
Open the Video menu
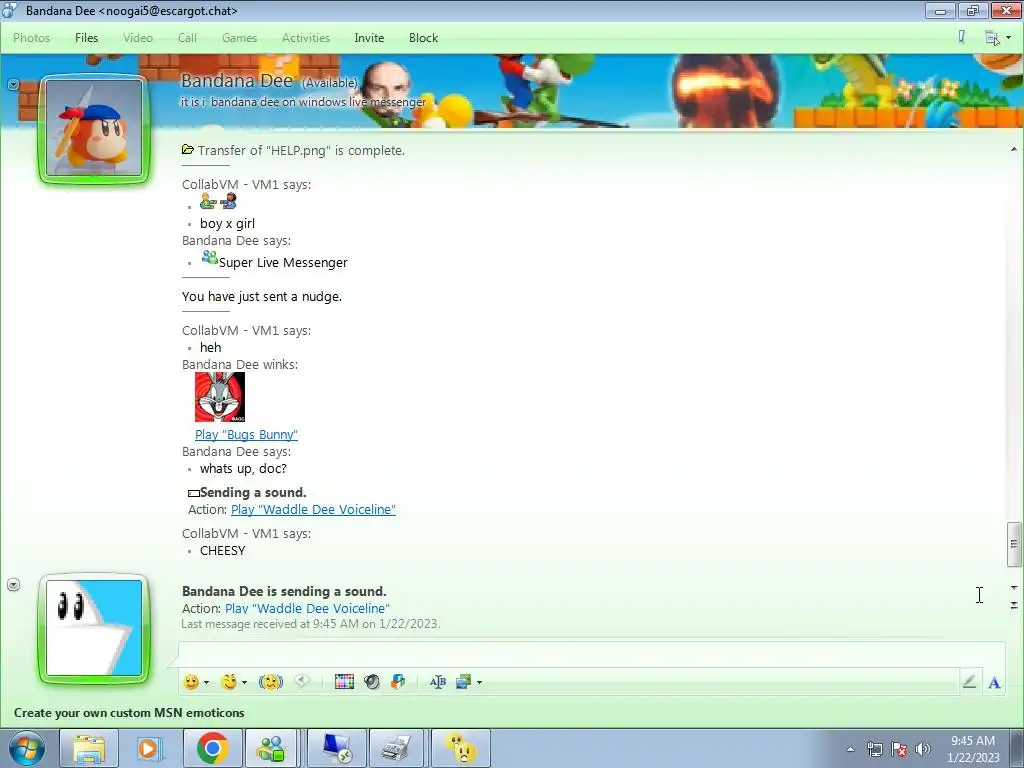138,38
